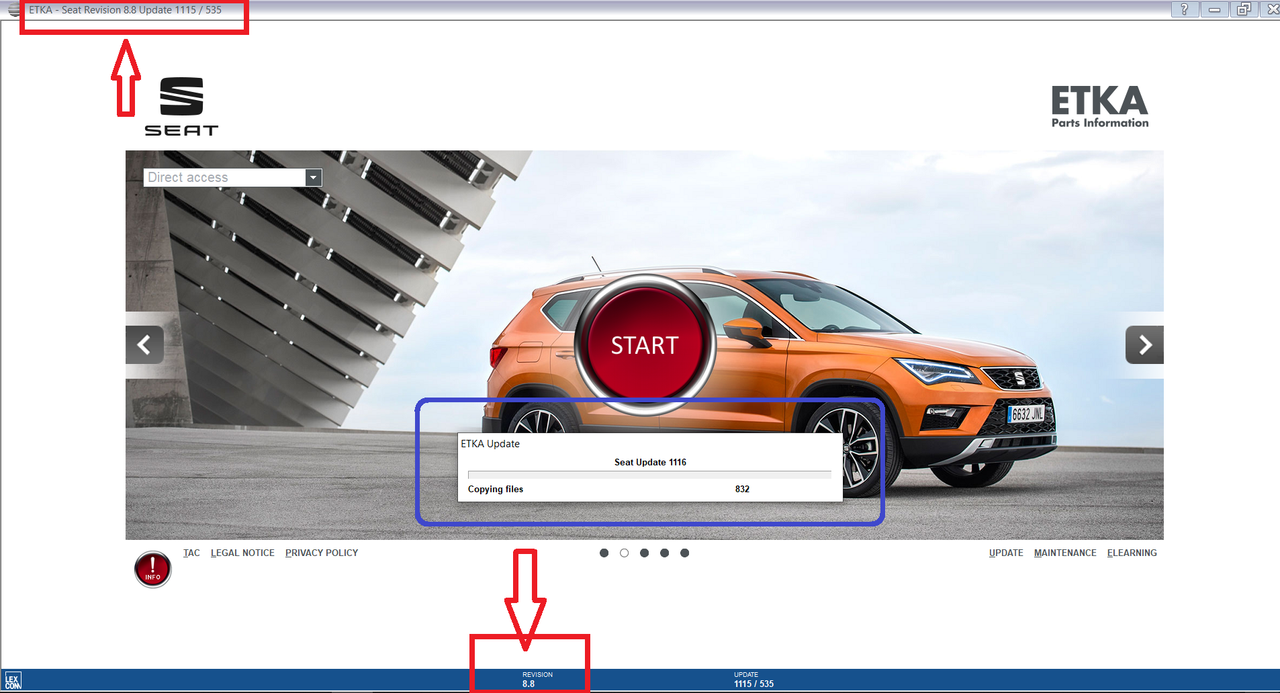
Task: Open the TAC link
Action: pos(192,553)
